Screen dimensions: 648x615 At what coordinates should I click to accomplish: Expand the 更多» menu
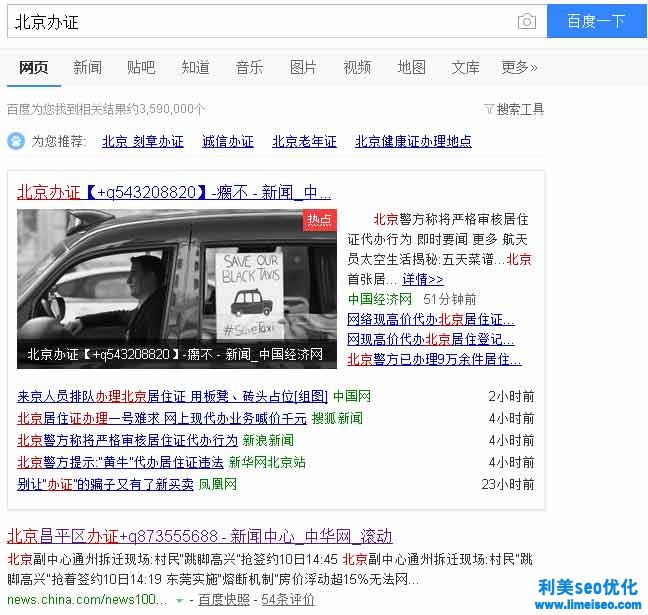[x=519, y=67]
